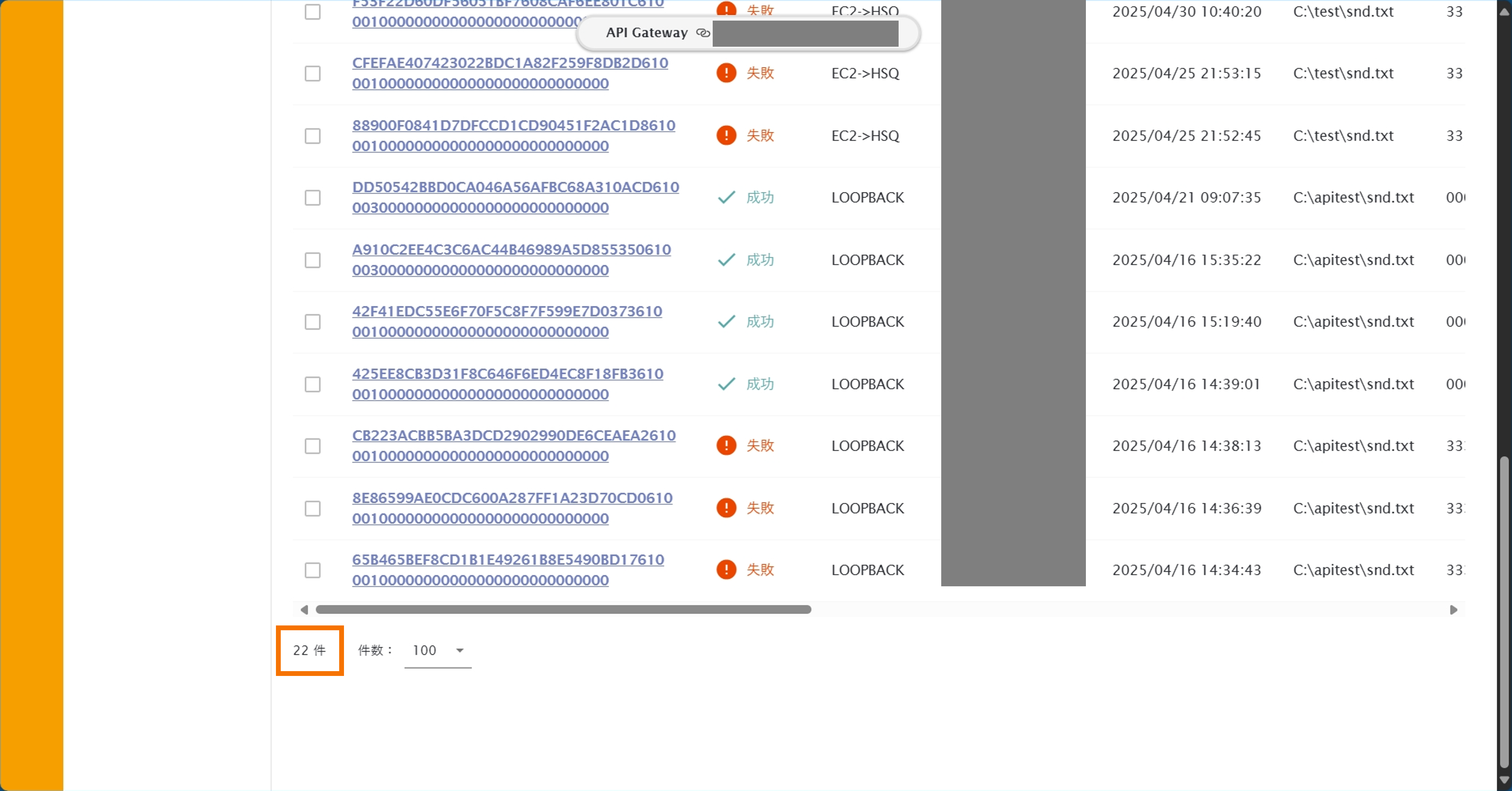
Task: Click the error icon on the 8E86599 row
Action: 726,508
